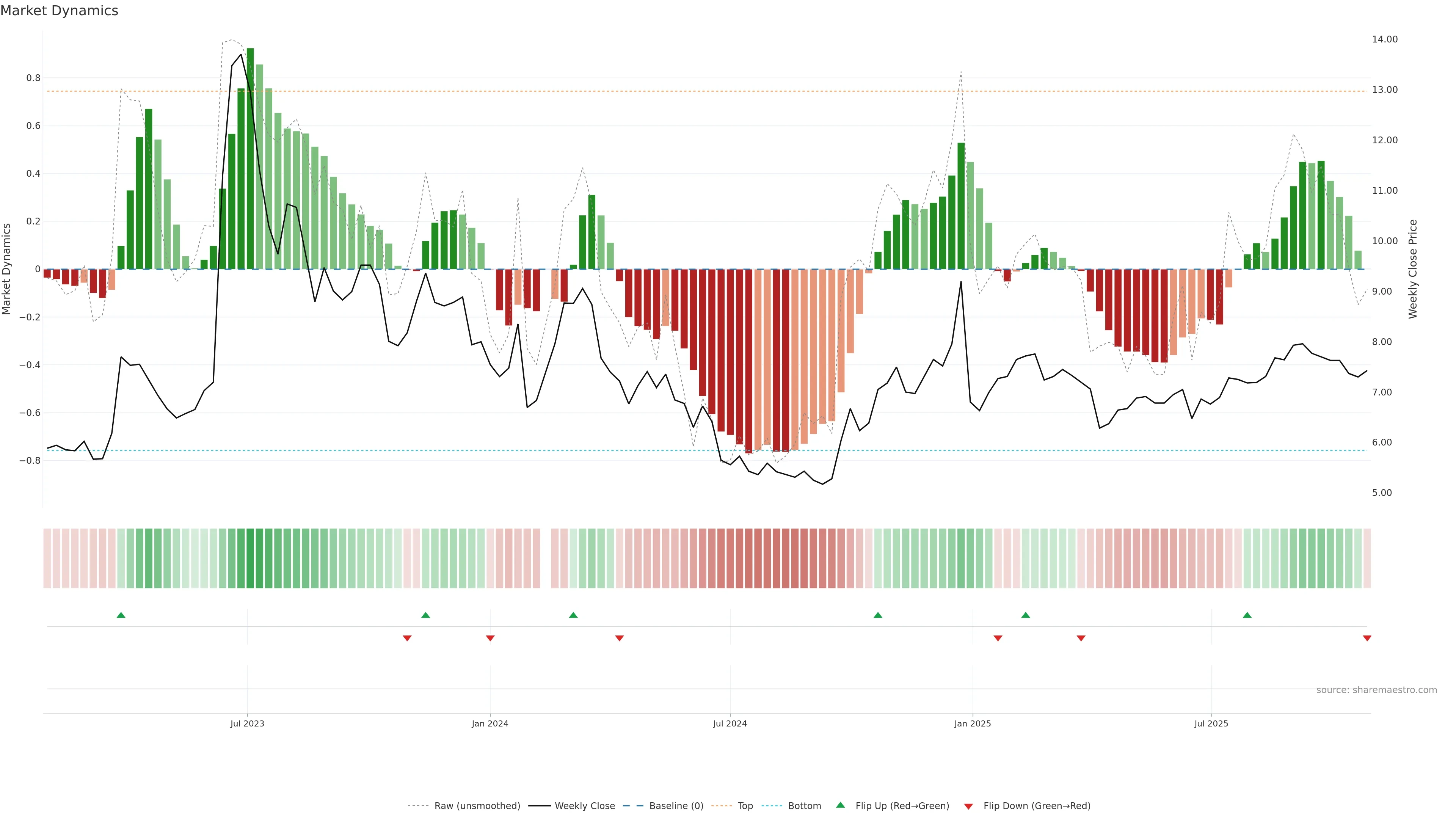Click the source: sharemaestro.com text

[x=1376, y=690]
